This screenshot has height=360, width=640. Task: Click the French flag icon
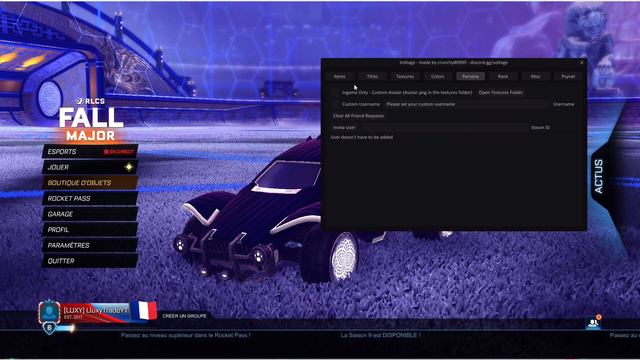point(144,310)
